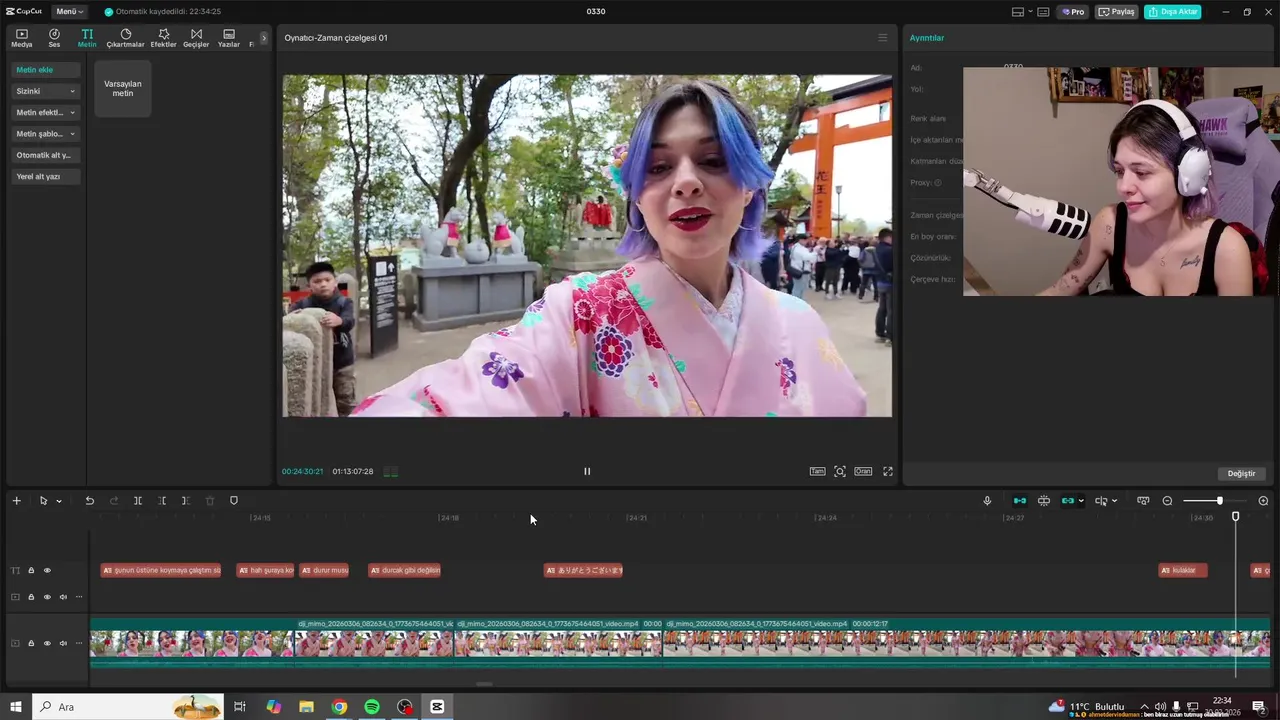This screenshot has height=720, width=1280.
Task: Click the Dışa Aktar export button
Action: click(1172, 12)
